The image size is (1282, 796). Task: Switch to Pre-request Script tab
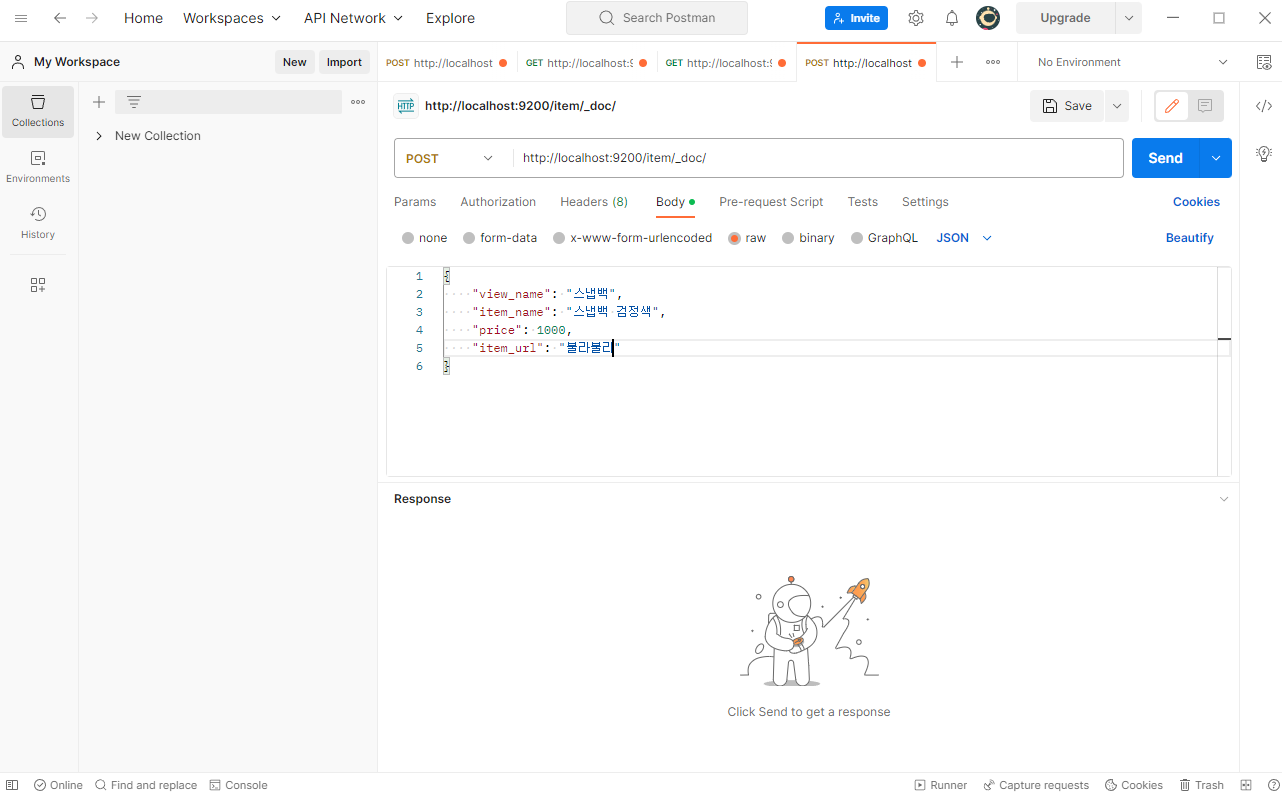[x=771, y=202]
